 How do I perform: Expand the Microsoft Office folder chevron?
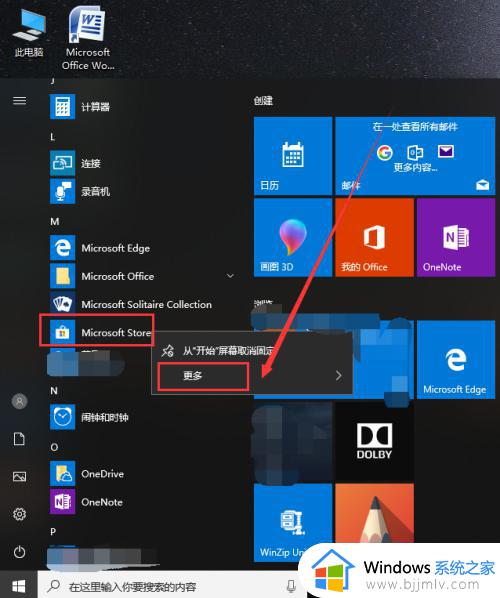(230, 276)
